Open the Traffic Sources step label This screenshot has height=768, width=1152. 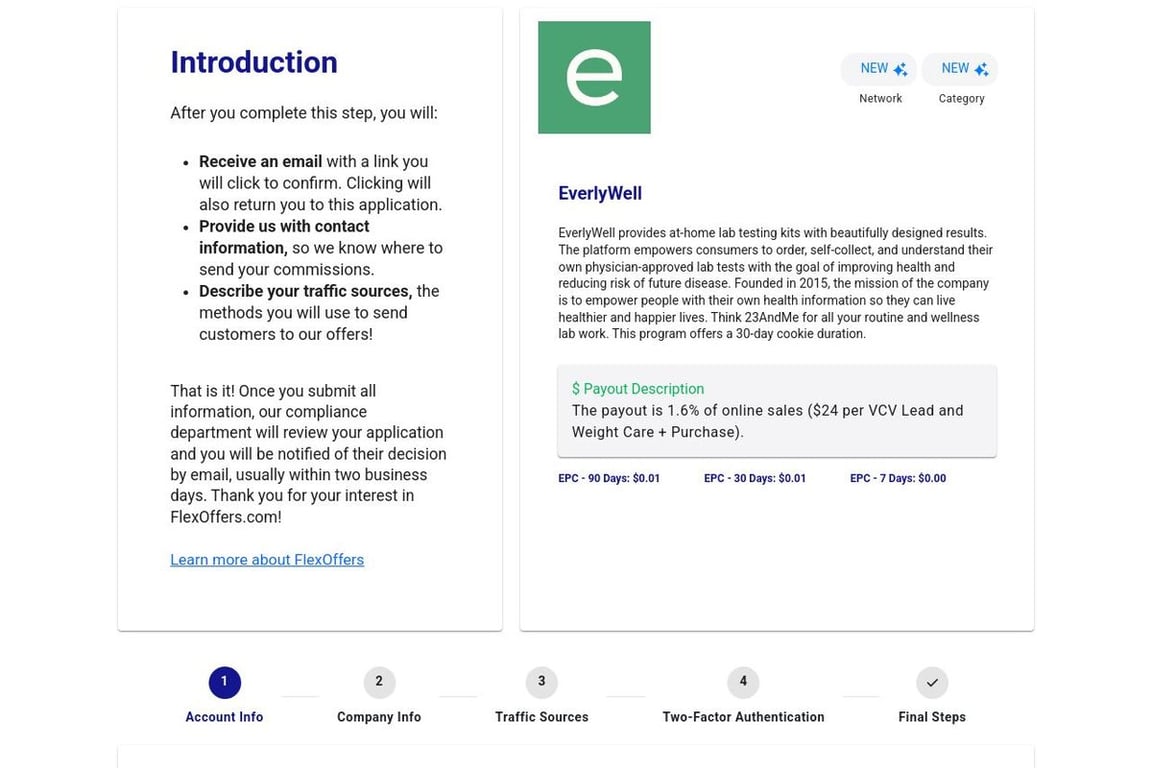(x=542, y=717)
